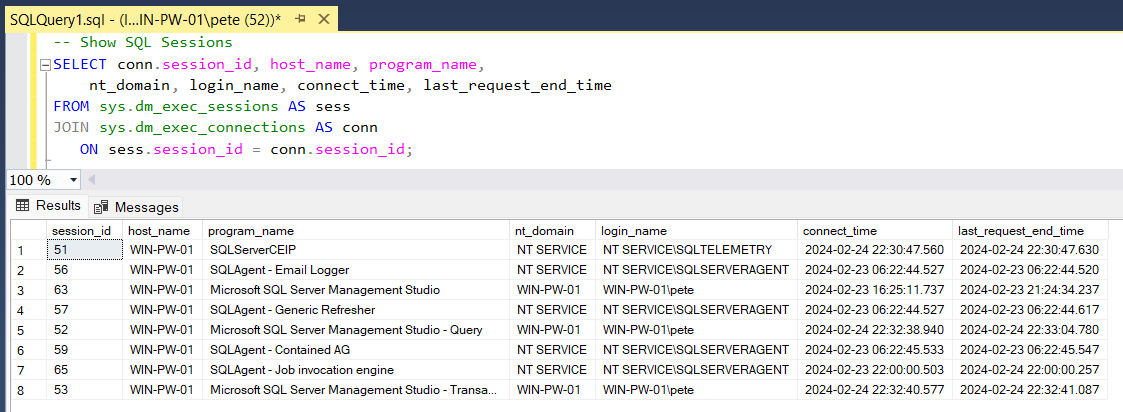Click the login_name column header
The height and width of the screenshot is (412, 1123).
tap(633, 230)
